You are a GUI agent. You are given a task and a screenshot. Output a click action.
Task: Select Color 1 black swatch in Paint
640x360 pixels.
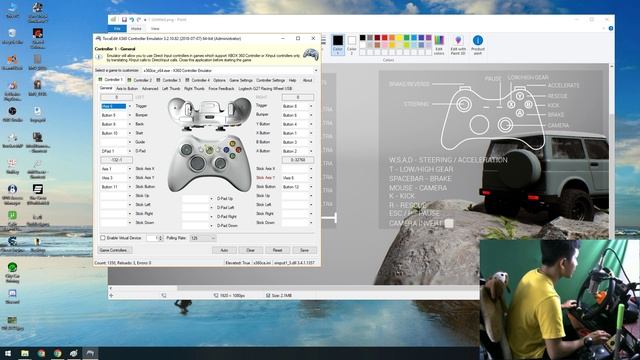[338, 45]
